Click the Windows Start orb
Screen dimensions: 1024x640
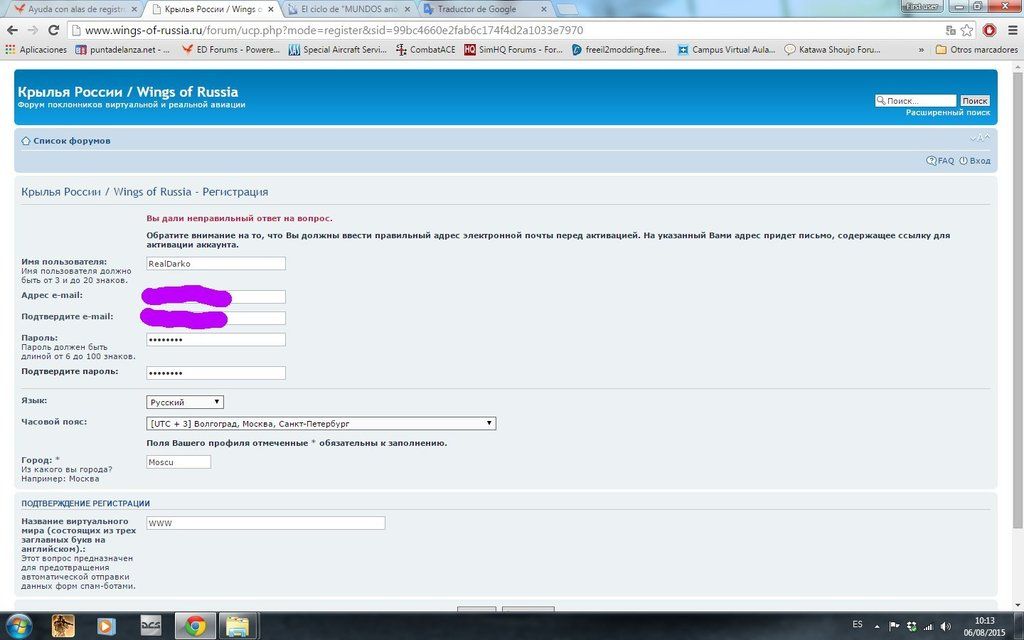pyautogui.click(x=18, y=626)
